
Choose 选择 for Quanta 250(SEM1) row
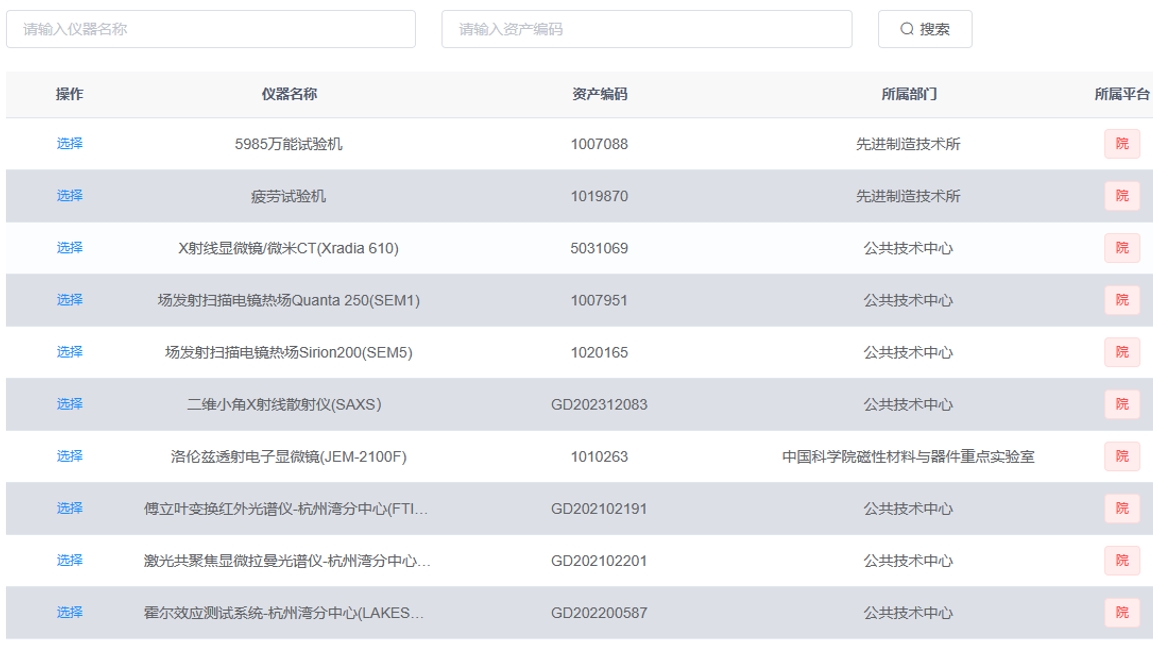(70, 300)
